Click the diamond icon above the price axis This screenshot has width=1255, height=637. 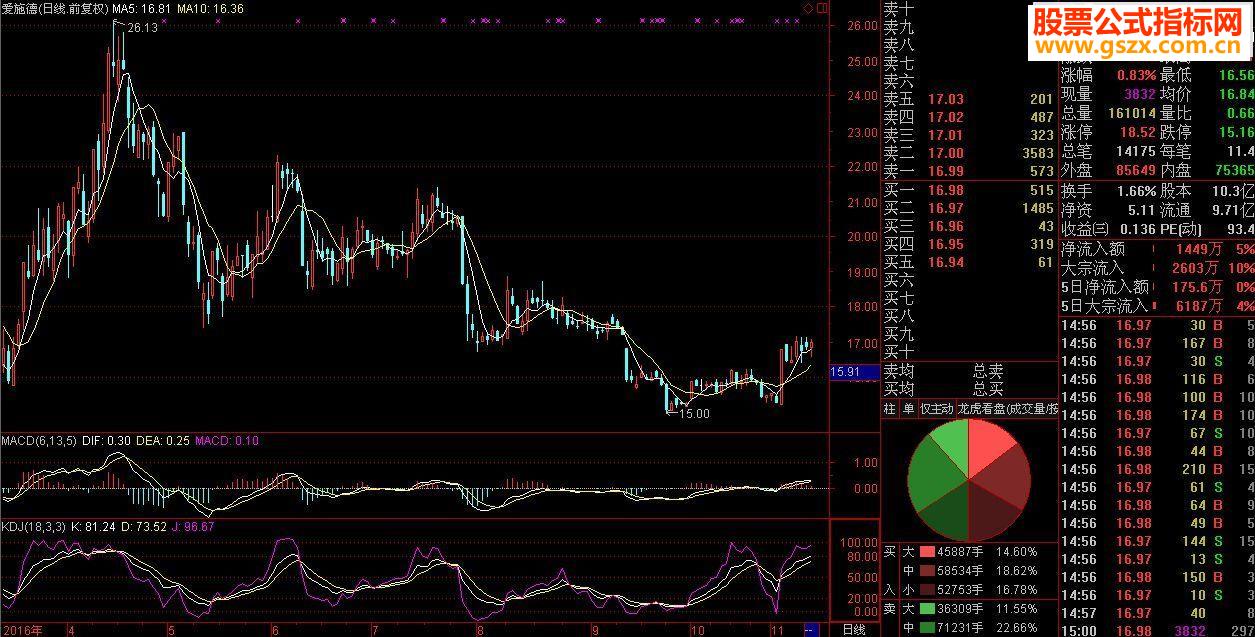point(808,8)
